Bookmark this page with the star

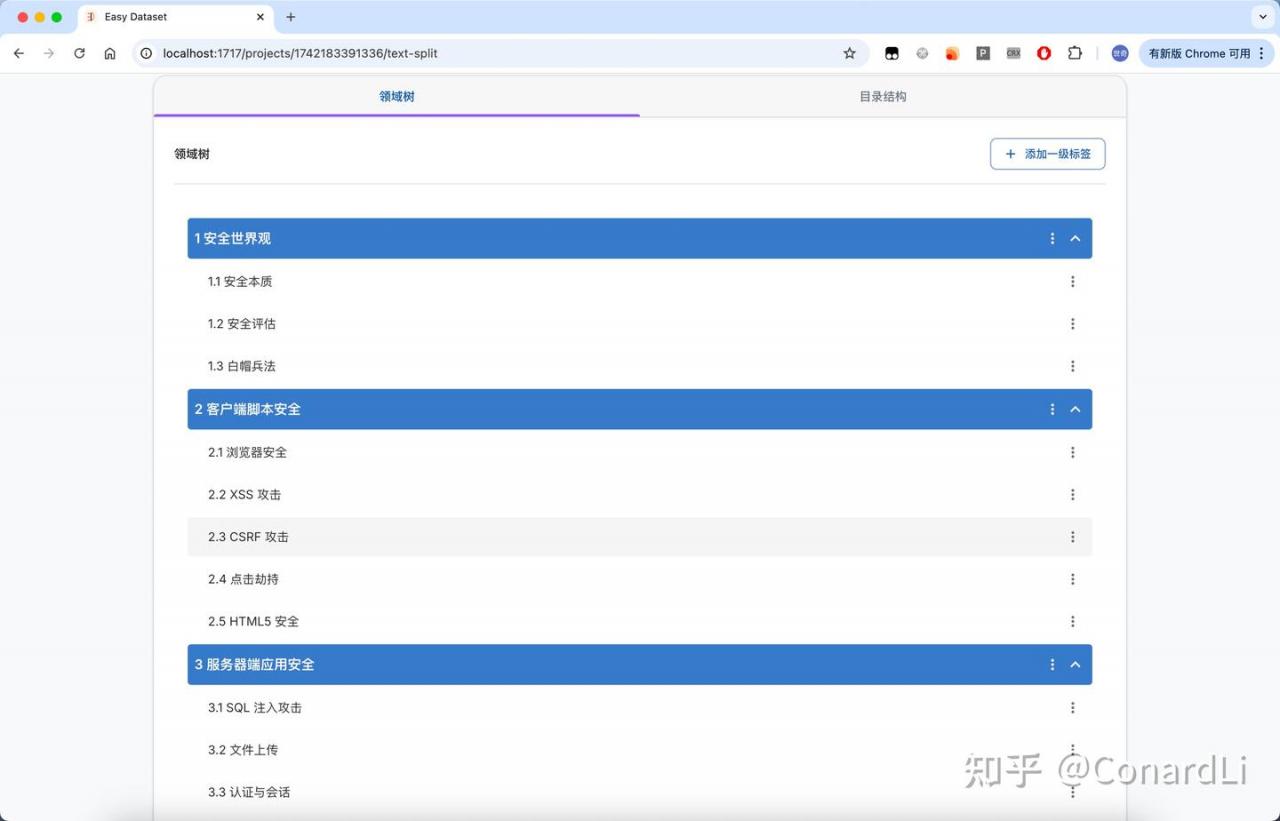(x=850, y=53)
